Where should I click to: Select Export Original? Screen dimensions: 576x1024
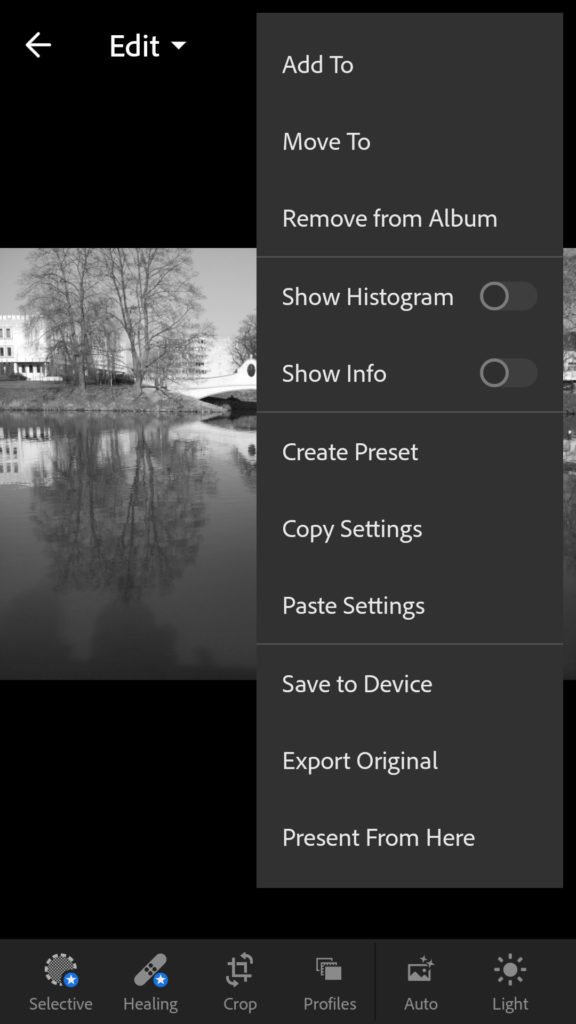pos(409,761)
